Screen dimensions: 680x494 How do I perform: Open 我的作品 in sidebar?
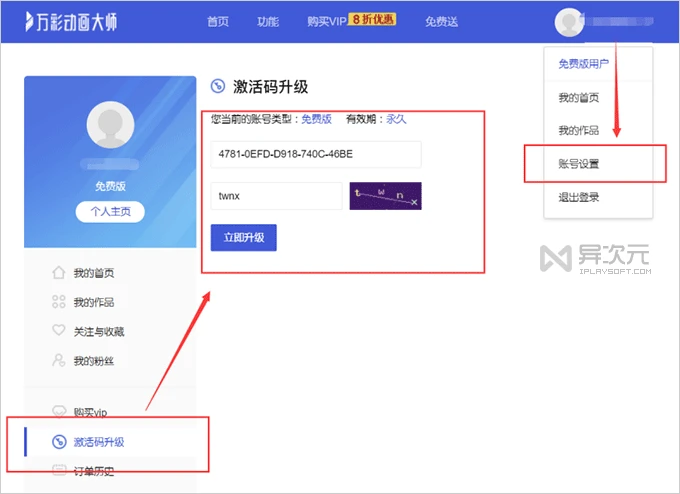pyautogui.click(x=94, y=302)
